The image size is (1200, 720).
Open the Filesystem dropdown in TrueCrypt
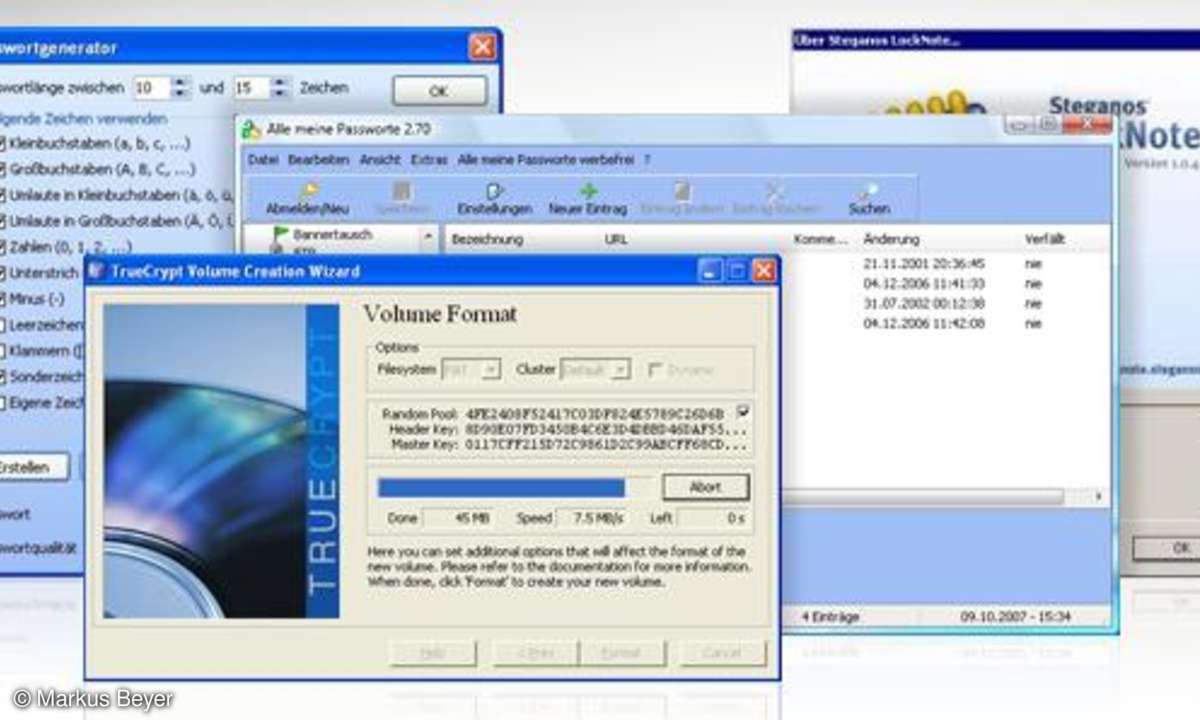pos(471,369)
